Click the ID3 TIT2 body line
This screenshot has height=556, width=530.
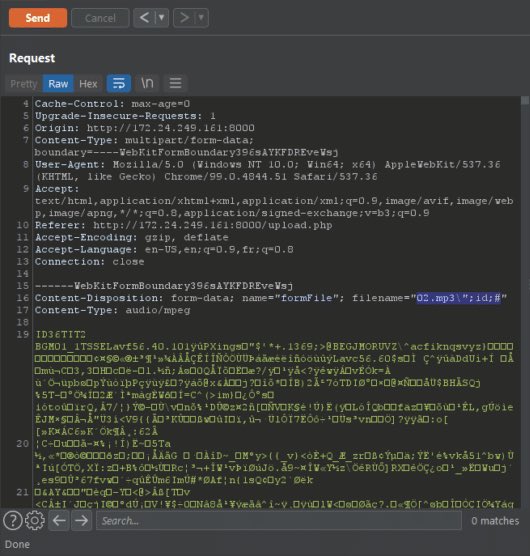60,334
